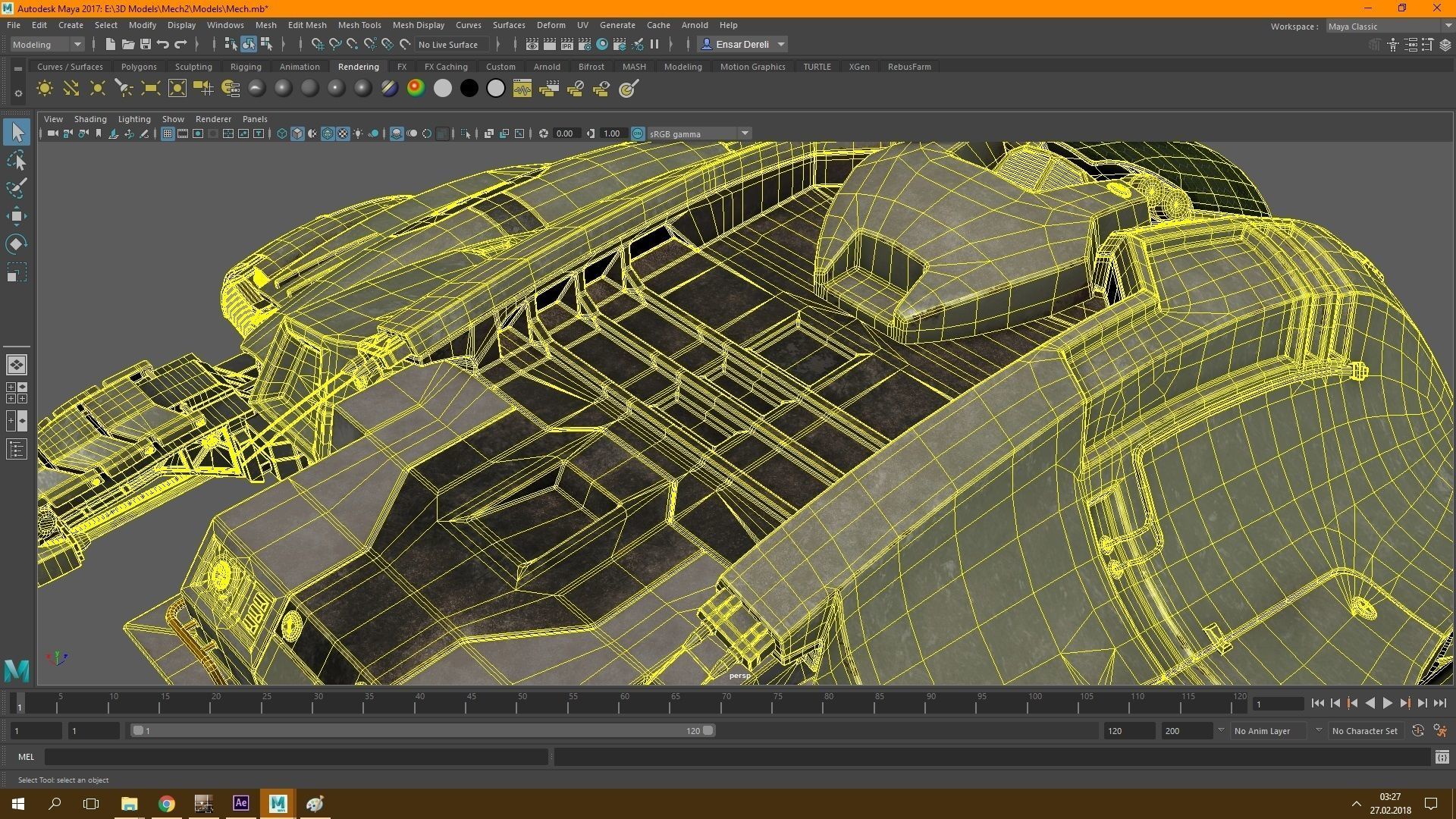This screenshot has width=1456, height=819.
Task: Expand the sRGB gamma dropdown
Action: point(745,134)
